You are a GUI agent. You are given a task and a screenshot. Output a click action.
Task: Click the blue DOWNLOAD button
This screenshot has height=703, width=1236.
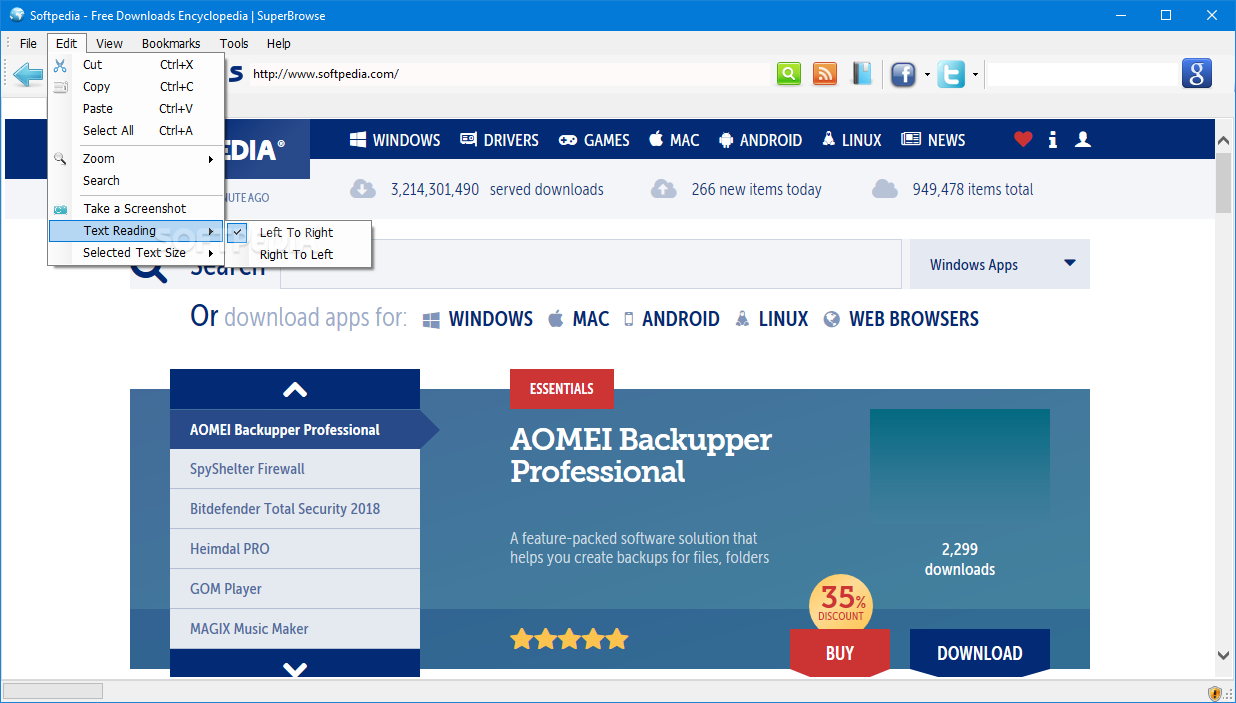pos(979,653)
